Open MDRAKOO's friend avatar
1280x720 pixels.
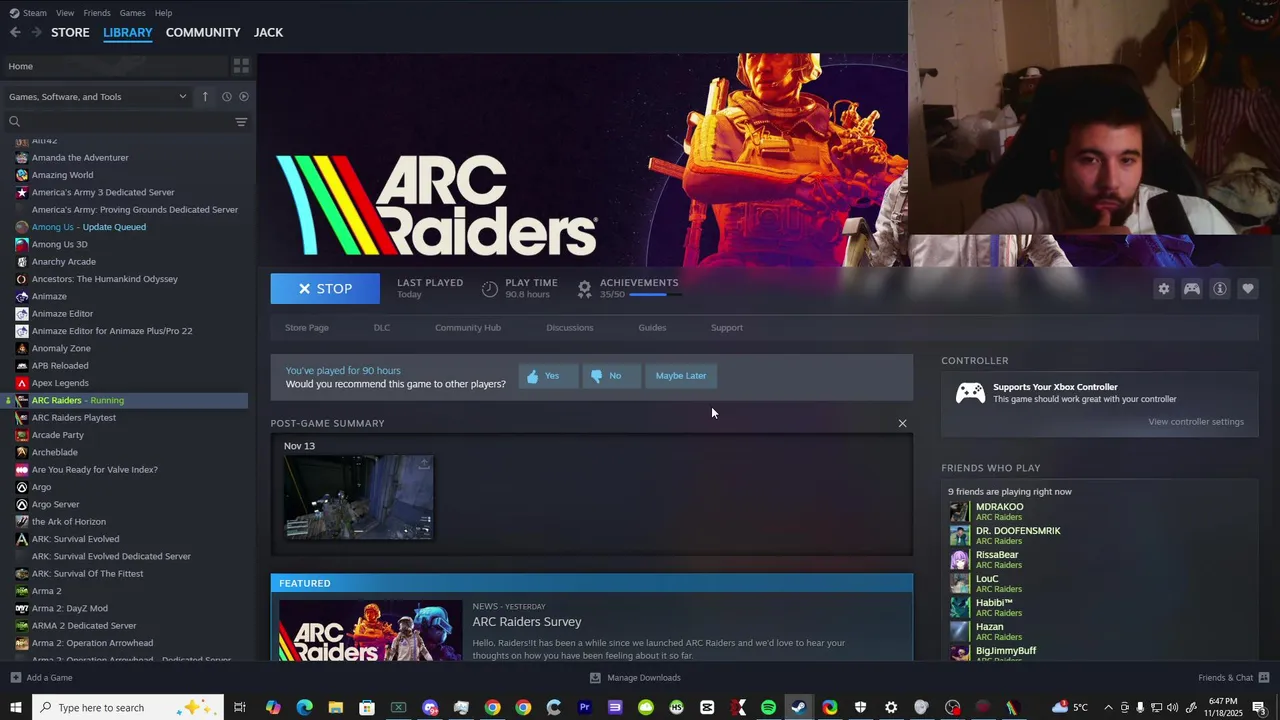click(959, 512)
